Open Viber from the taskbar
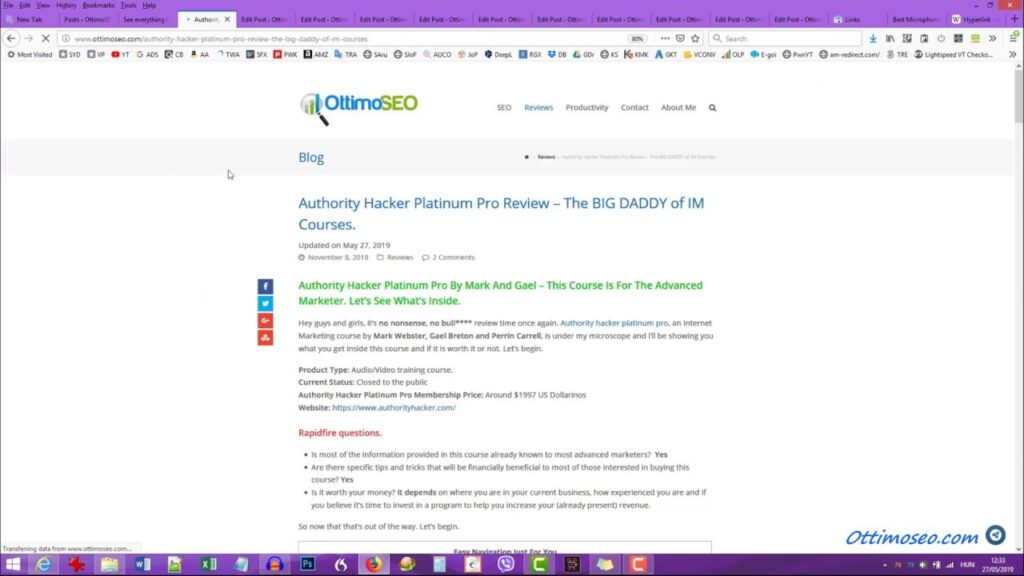 506,564
